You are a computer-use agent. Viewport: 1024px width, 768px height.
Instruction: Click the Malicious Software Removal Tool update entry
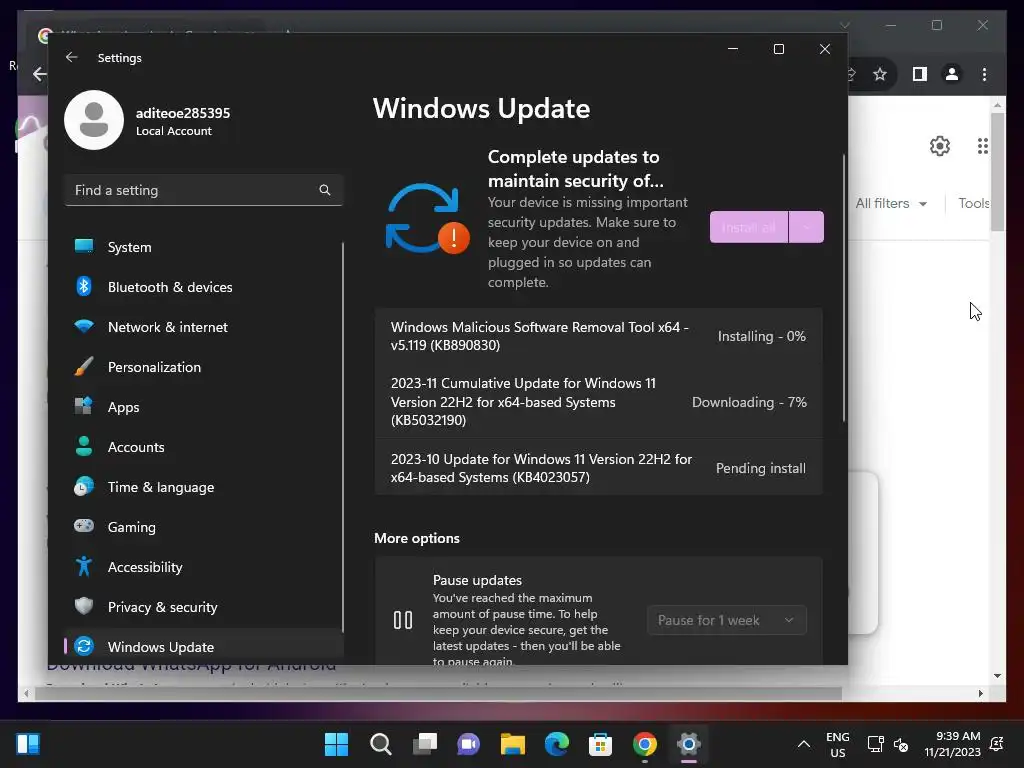point(598,336)
